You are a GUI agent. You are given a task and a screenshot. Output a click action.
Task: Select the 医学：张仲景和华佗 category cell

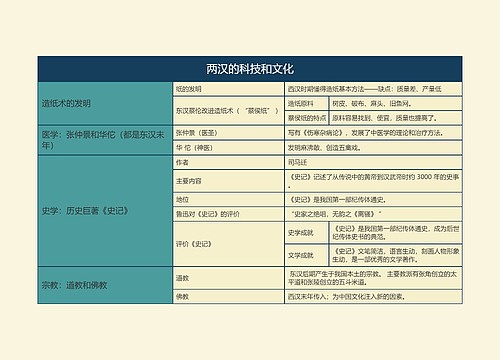pos(105,140)
